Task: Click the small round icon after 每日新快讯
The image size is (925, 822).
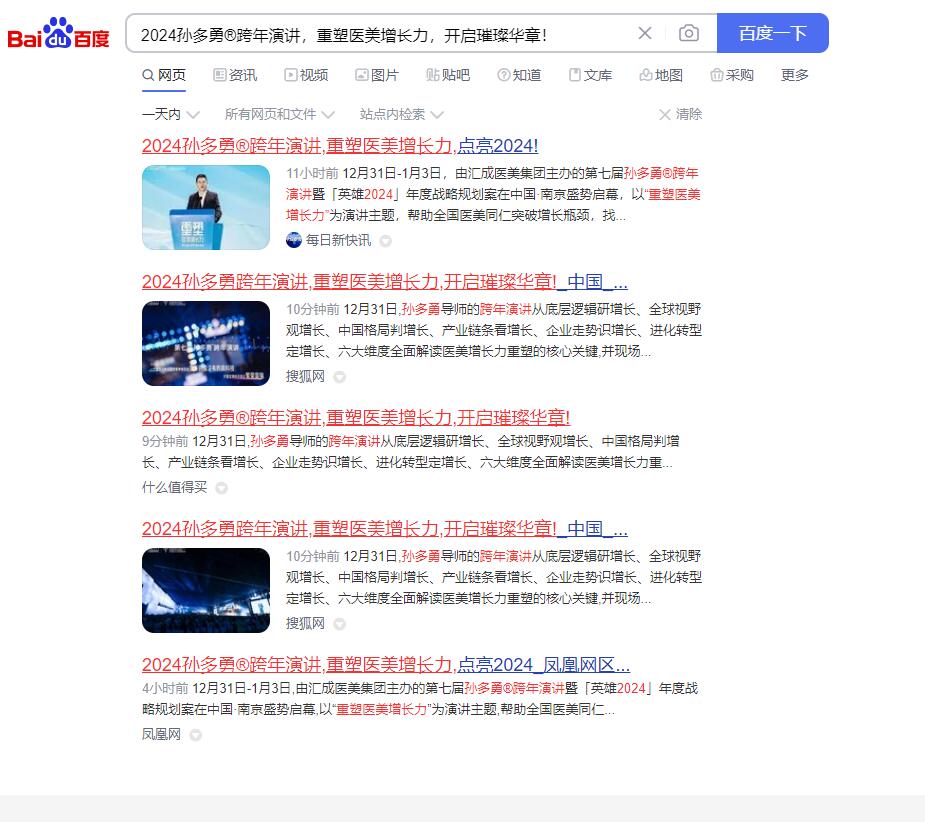Action: click(x=385, y=241)
